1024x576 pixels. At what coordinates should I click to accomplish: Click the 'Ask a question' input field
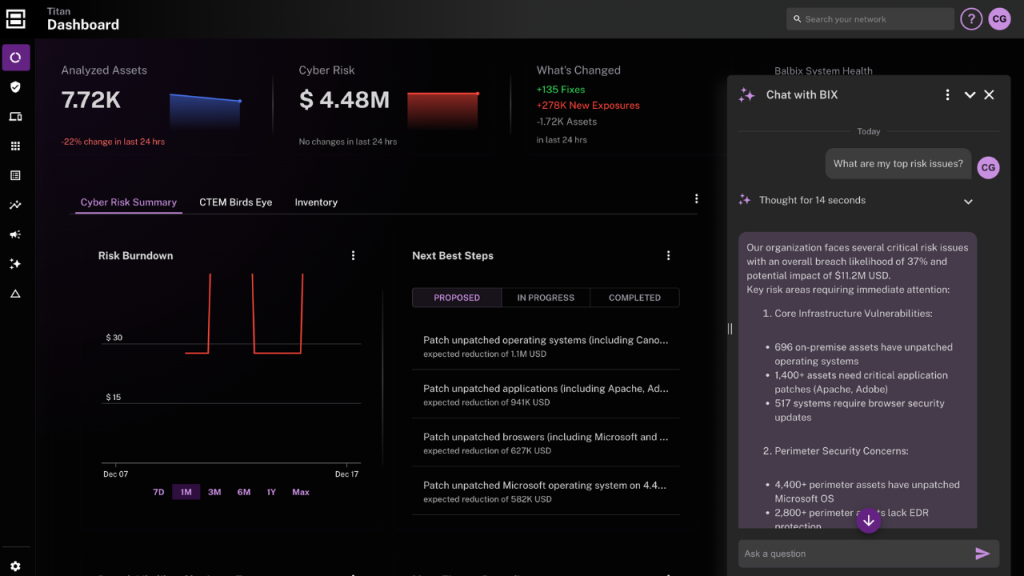point(850,553)
